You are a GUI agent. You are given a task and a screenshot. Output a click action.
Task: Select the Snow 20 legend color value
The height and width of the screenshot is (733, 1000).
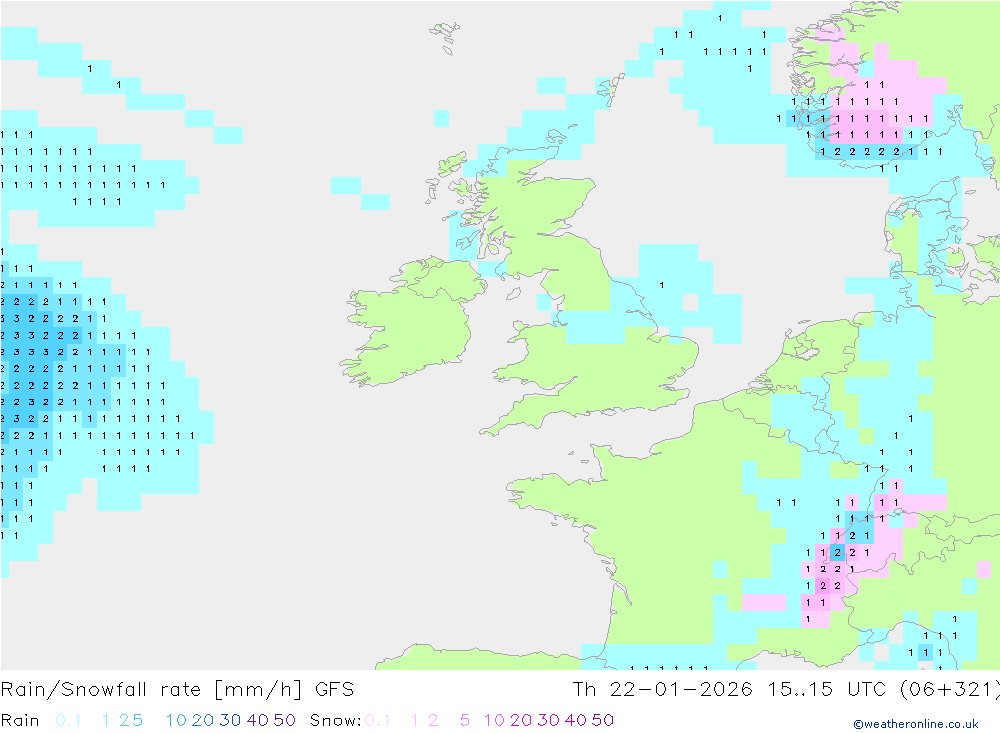pos(521,720)
